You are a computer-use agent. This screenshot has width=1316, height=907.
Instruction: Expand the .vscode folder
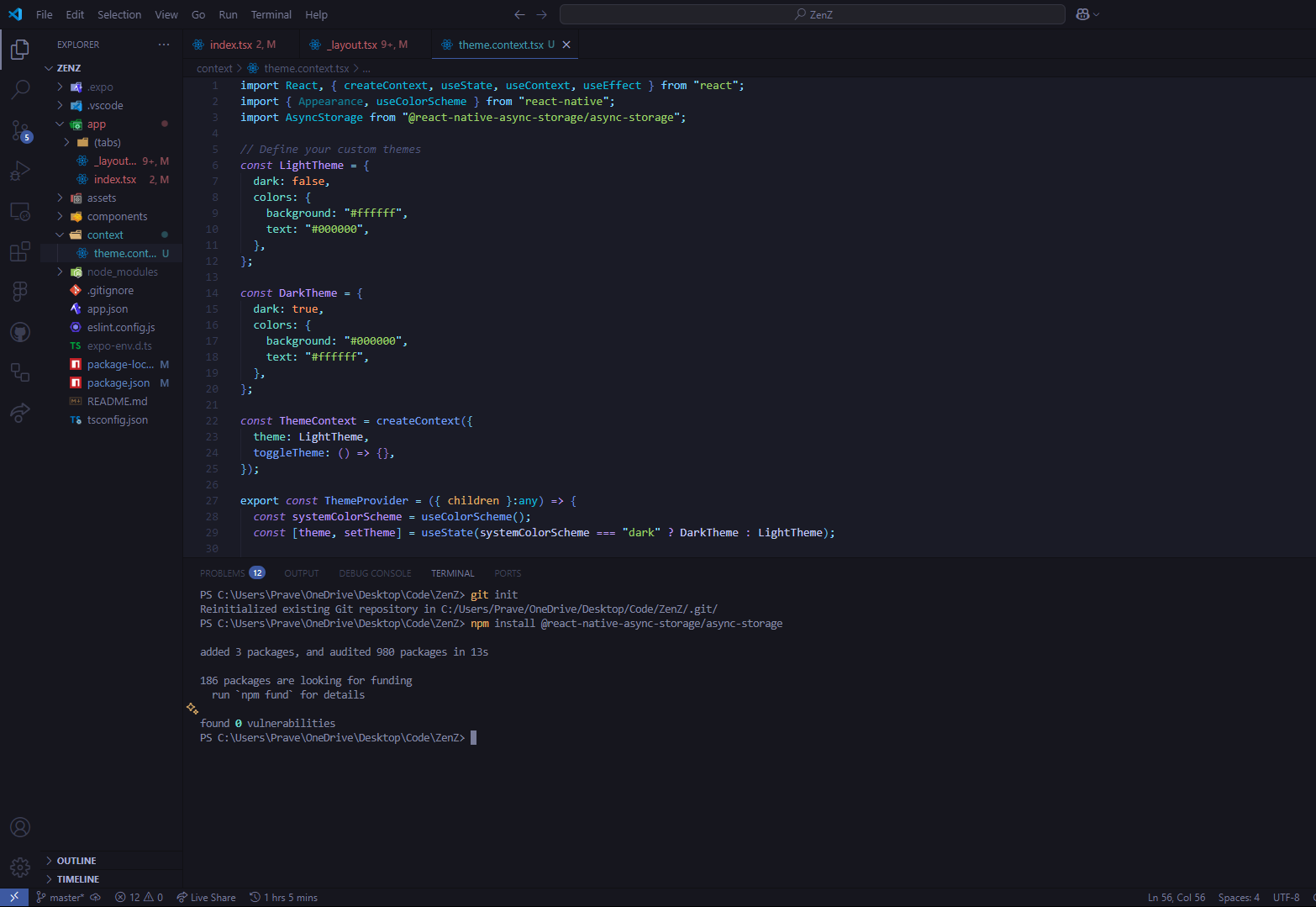[60, 105]
